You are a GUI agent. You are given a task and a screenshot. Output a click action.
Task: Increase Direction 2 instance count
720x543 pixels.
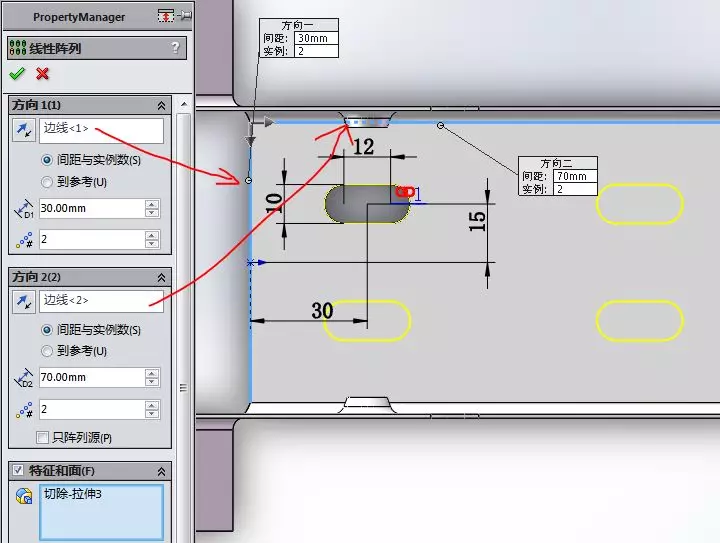(152, 405)
